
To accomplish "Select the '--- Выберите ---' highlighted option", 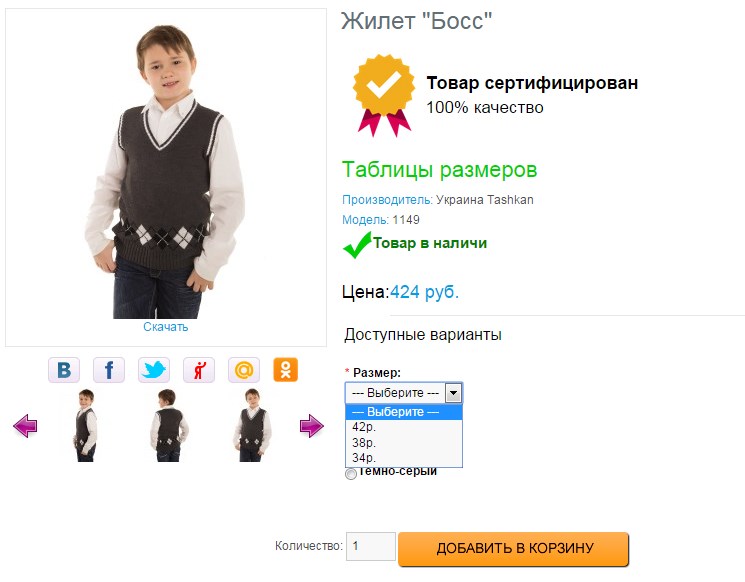I will point(404,412).
